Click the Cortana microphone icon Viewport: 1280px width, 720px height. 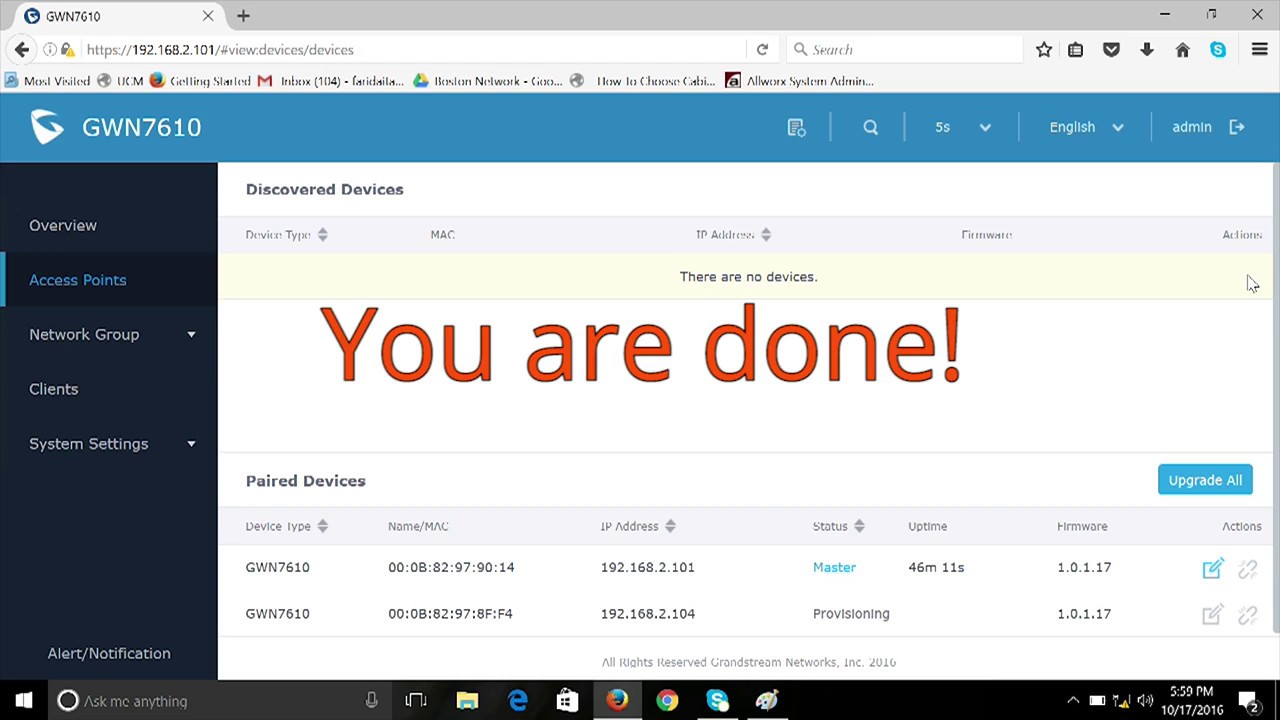(x=371, y=701)
